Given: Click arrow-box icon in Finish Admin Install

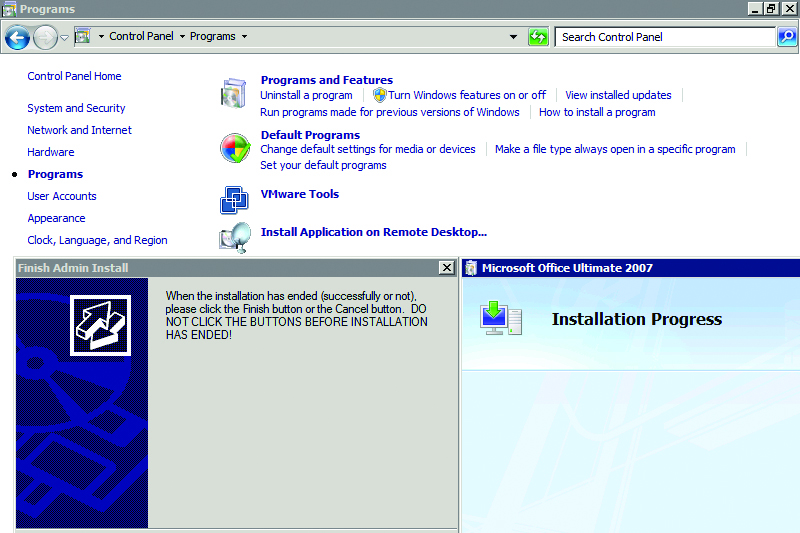Looking at the screenshot, I should click(x=101, y=325).
